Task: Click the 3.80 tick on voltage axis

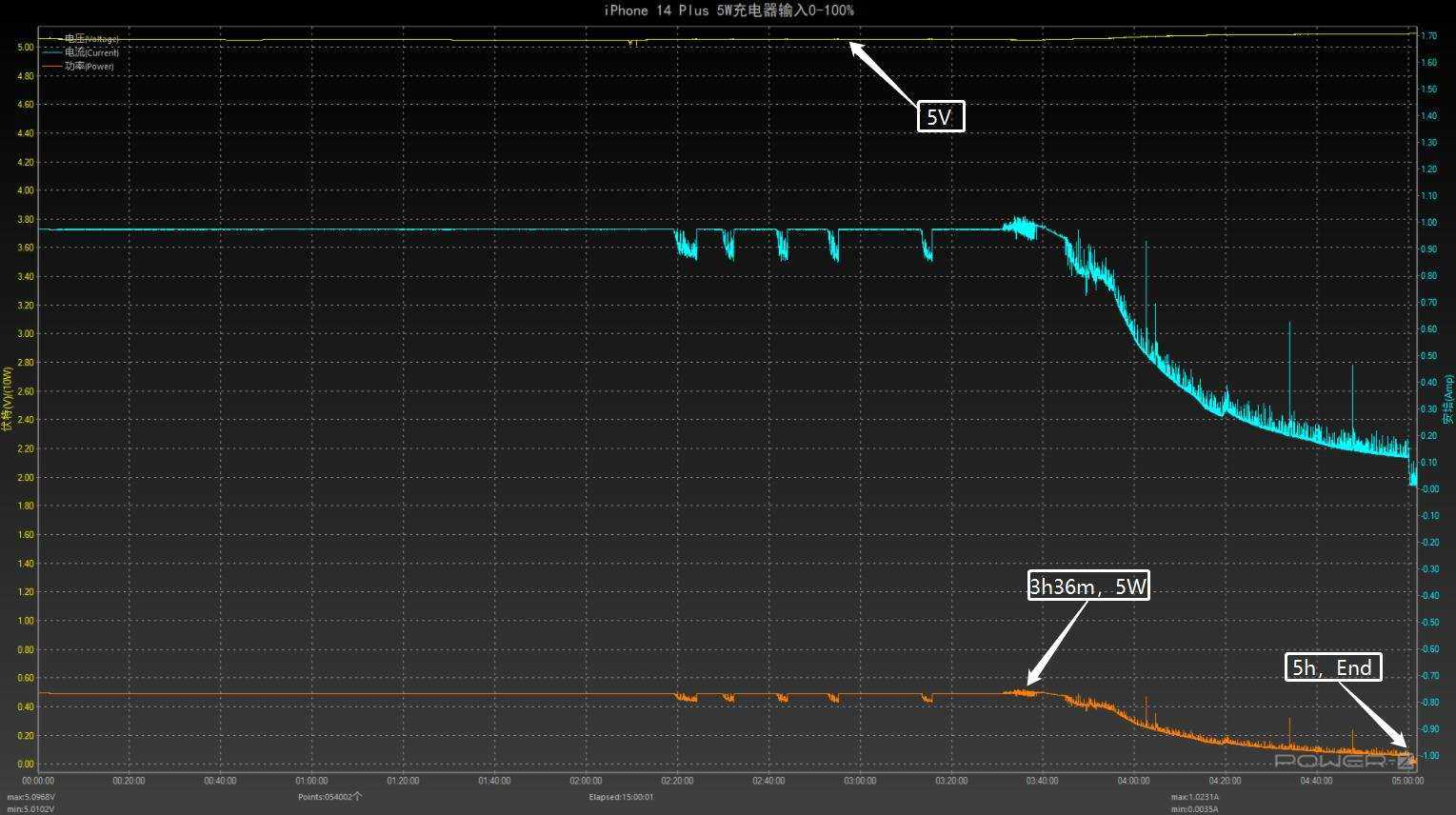Action: [26, 220]
